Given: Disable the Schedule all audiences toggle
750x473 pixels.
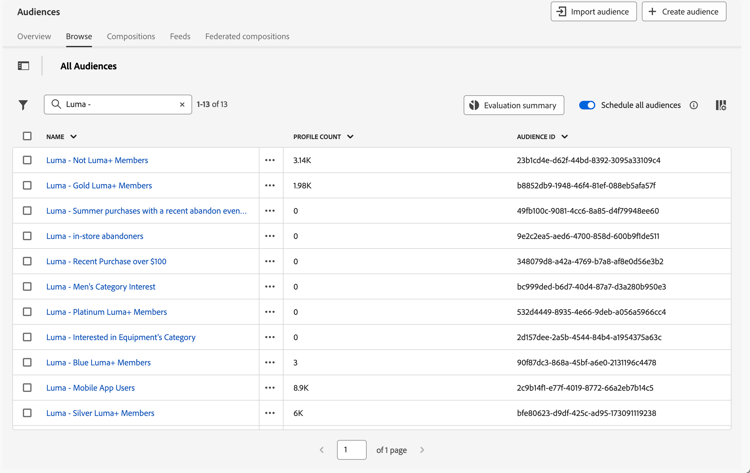Looking at the screenshot, I should coord(587,105).
